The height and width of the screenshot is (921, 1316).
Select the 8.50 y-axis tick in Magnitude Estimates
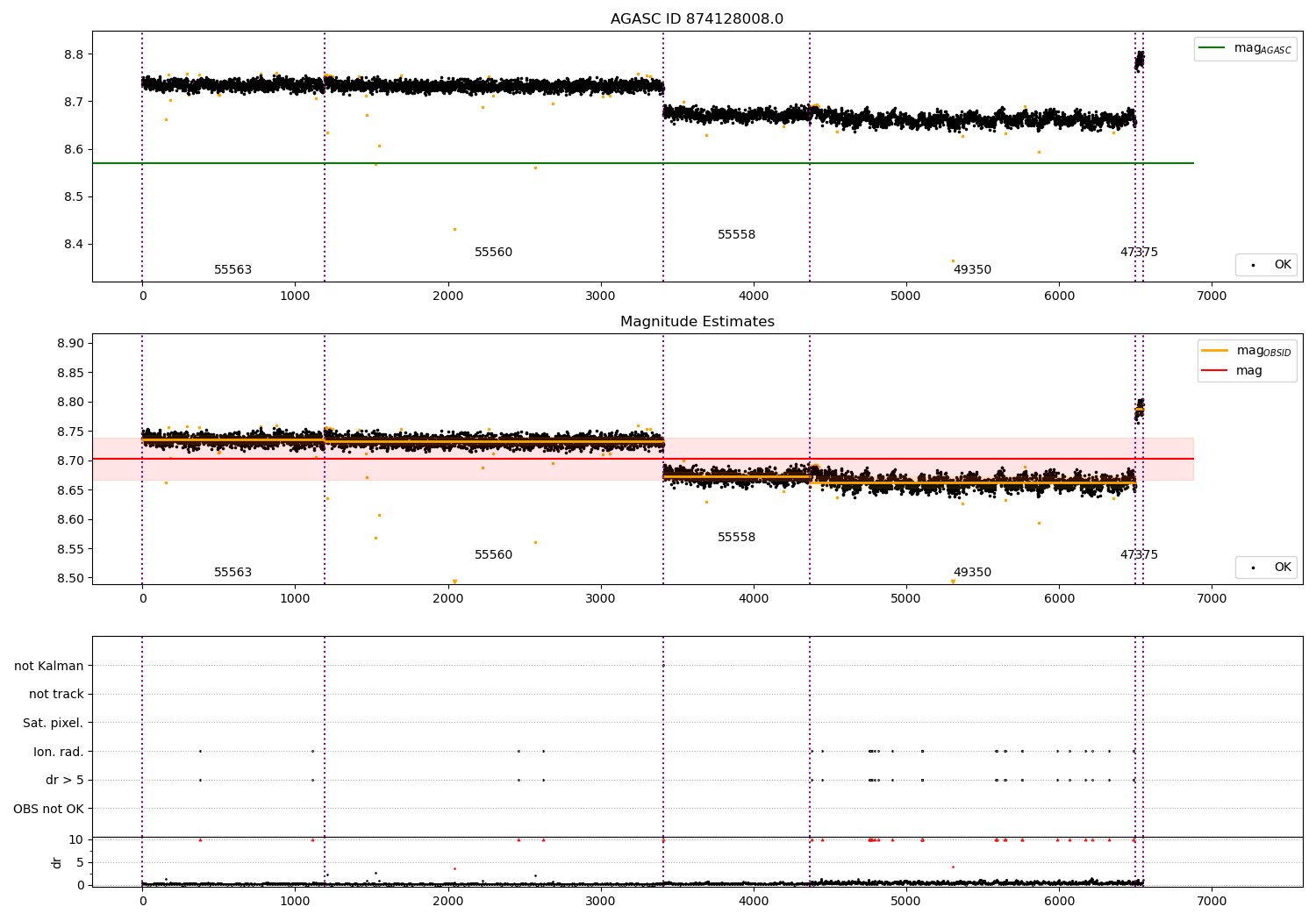pos(71,578)
